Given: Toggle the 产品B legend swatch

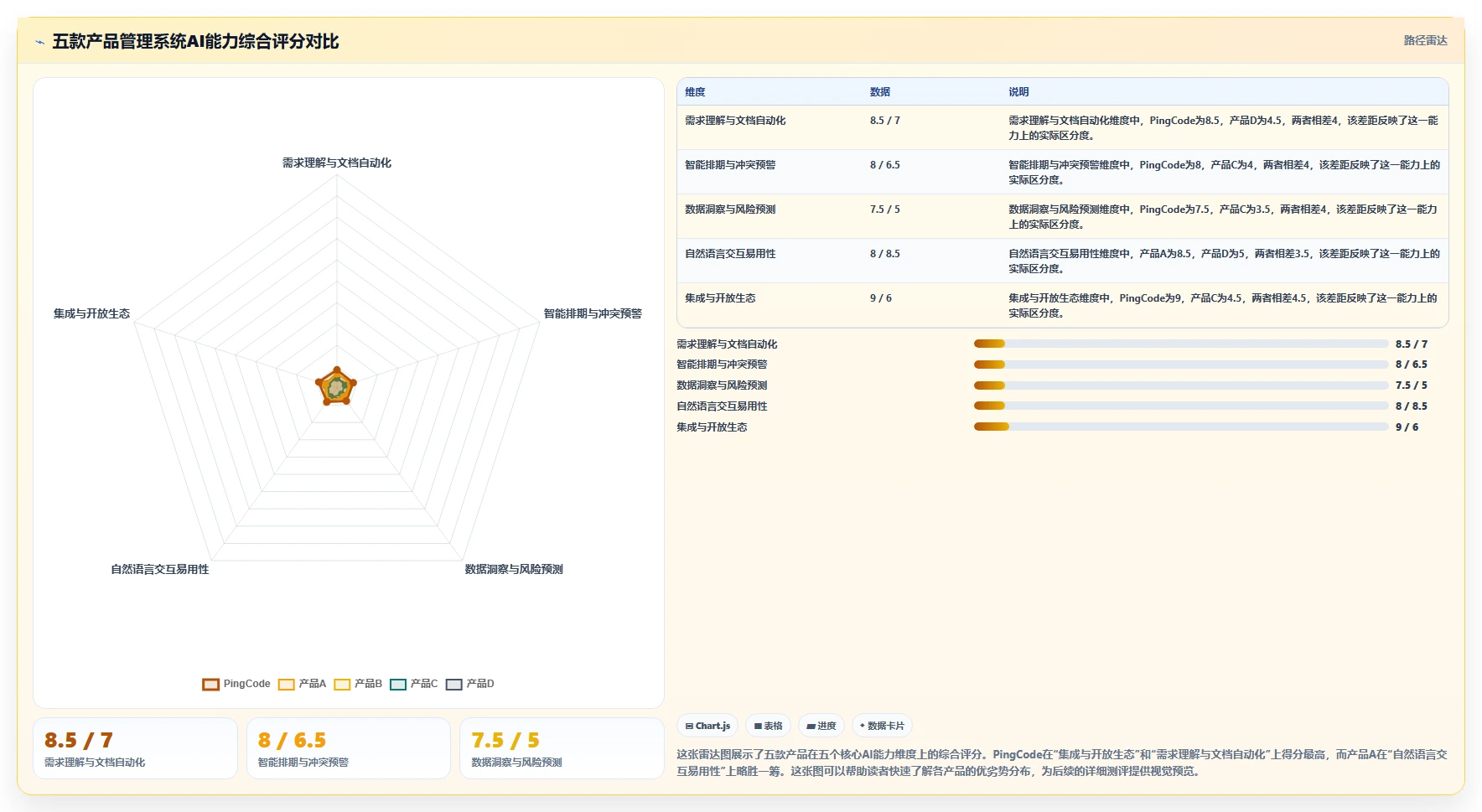Looking at the screenshot, I should (342, 685).
